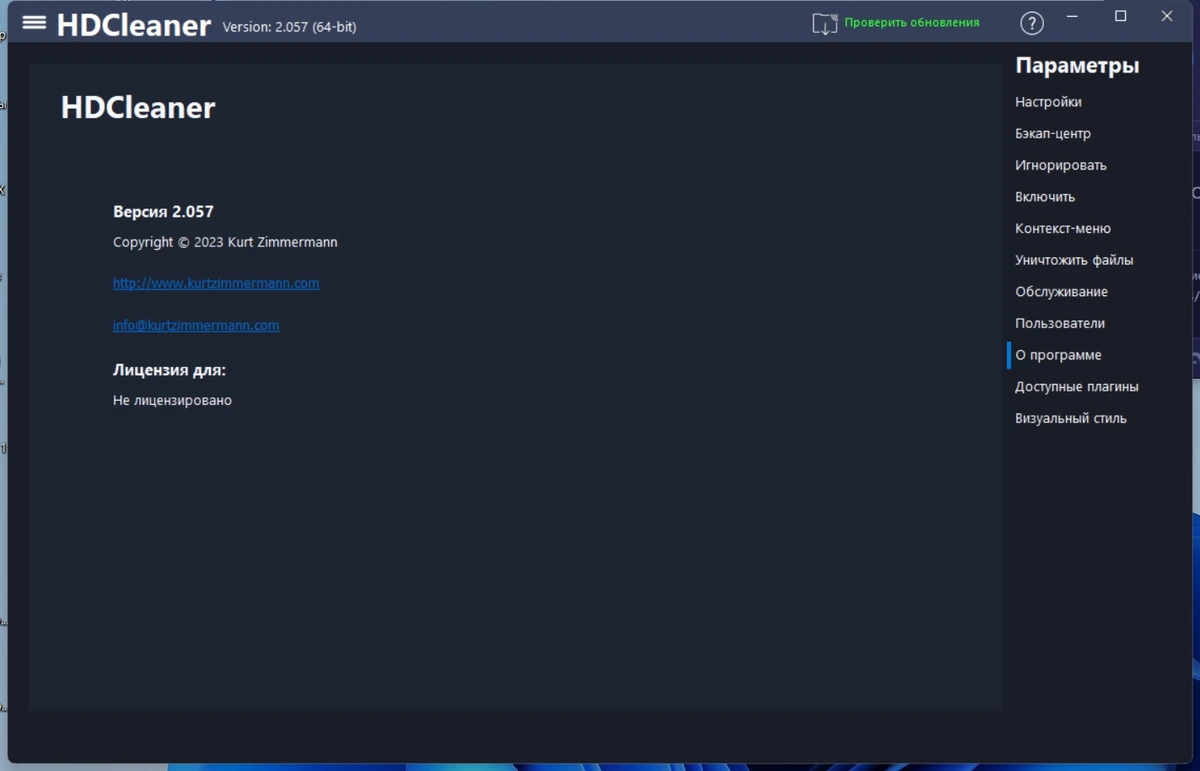Click the check updates icon

point(824,23)
